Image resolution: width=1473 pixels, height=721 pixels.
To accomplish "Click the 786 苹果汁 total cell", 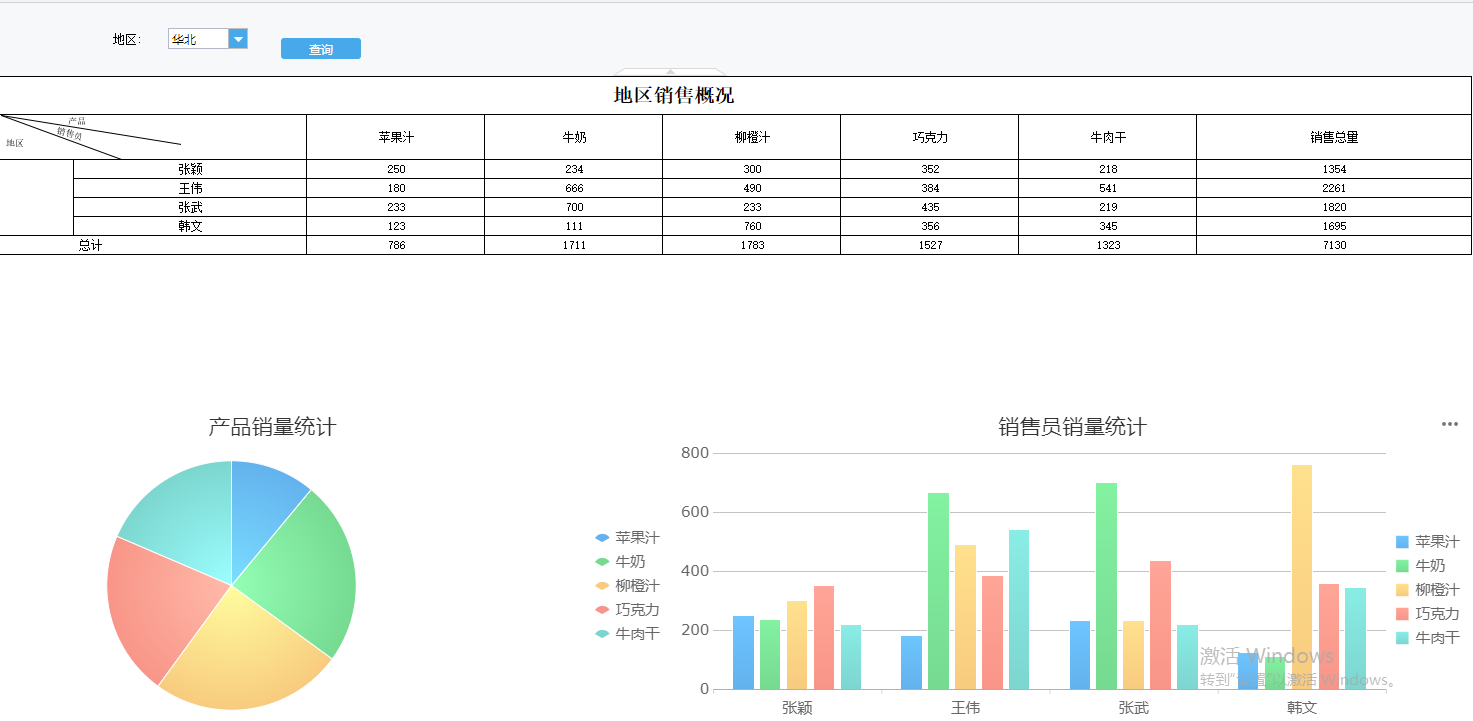I will (396, 245).
